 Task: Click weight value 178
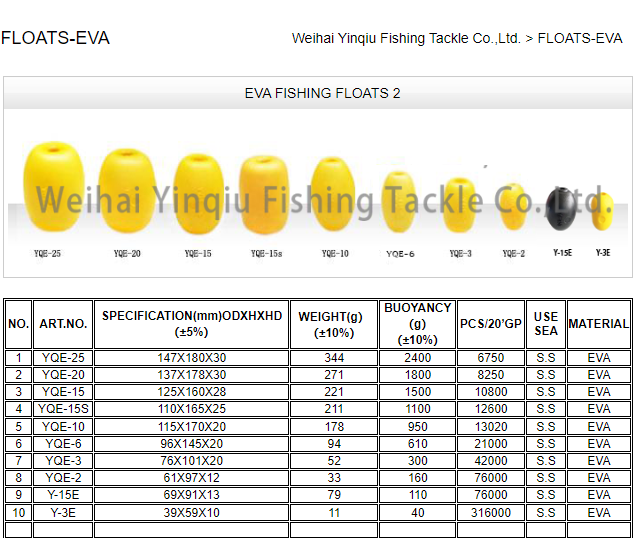click(x=334, y=427)
